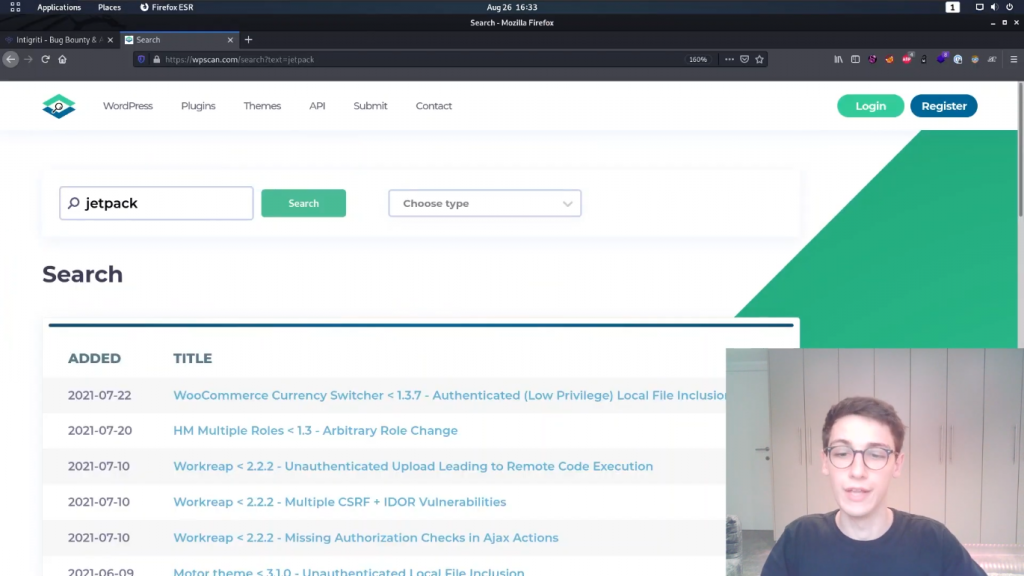Open the Plugins nav menu item
Image resolution: width=1024 pixels, height=576 pixels.
(x=198, y=106)
